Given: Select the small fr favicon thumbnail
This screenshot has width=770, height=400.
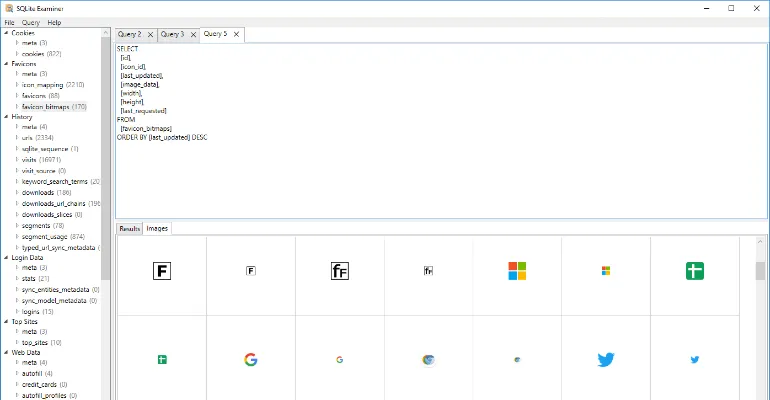Looking at the screenshot, I should (428, 271).
